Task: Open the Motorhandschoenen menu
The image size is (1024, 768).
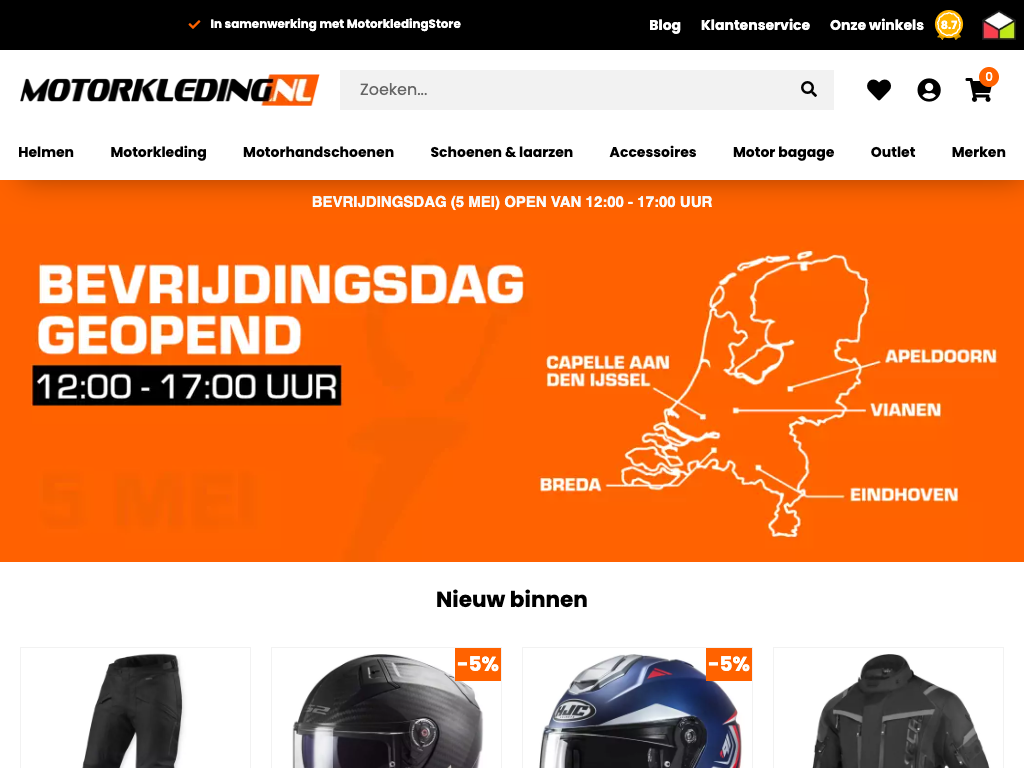Action: [318, 152]
